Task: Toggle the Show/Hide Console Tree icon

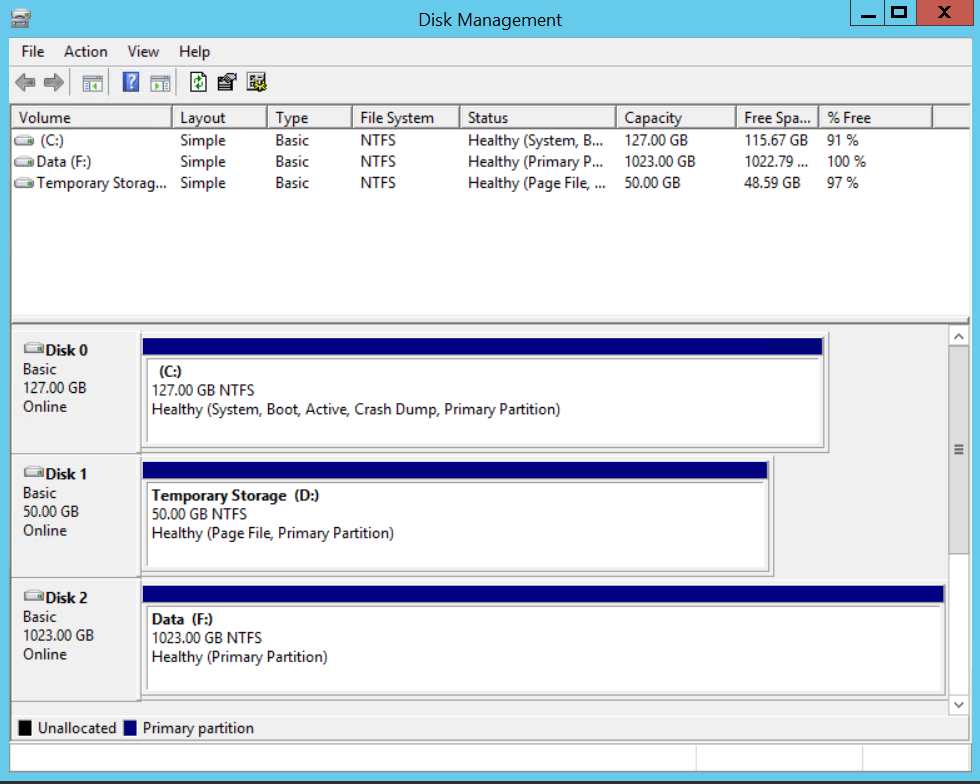Action: point(91,82)
